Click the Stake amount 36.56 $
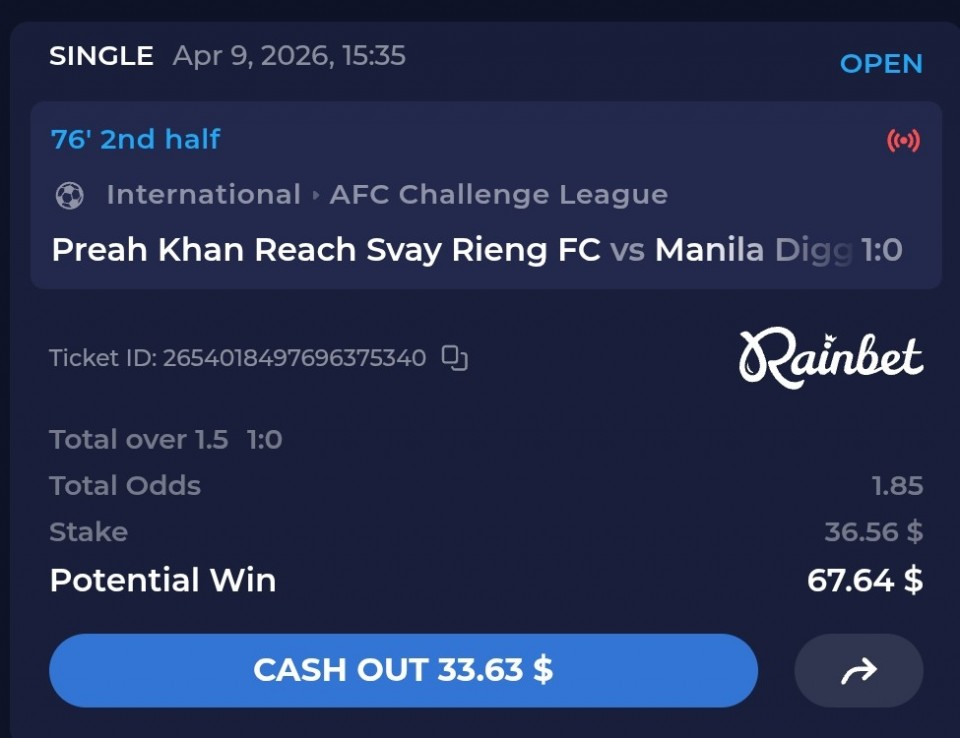 click(874, 532)
